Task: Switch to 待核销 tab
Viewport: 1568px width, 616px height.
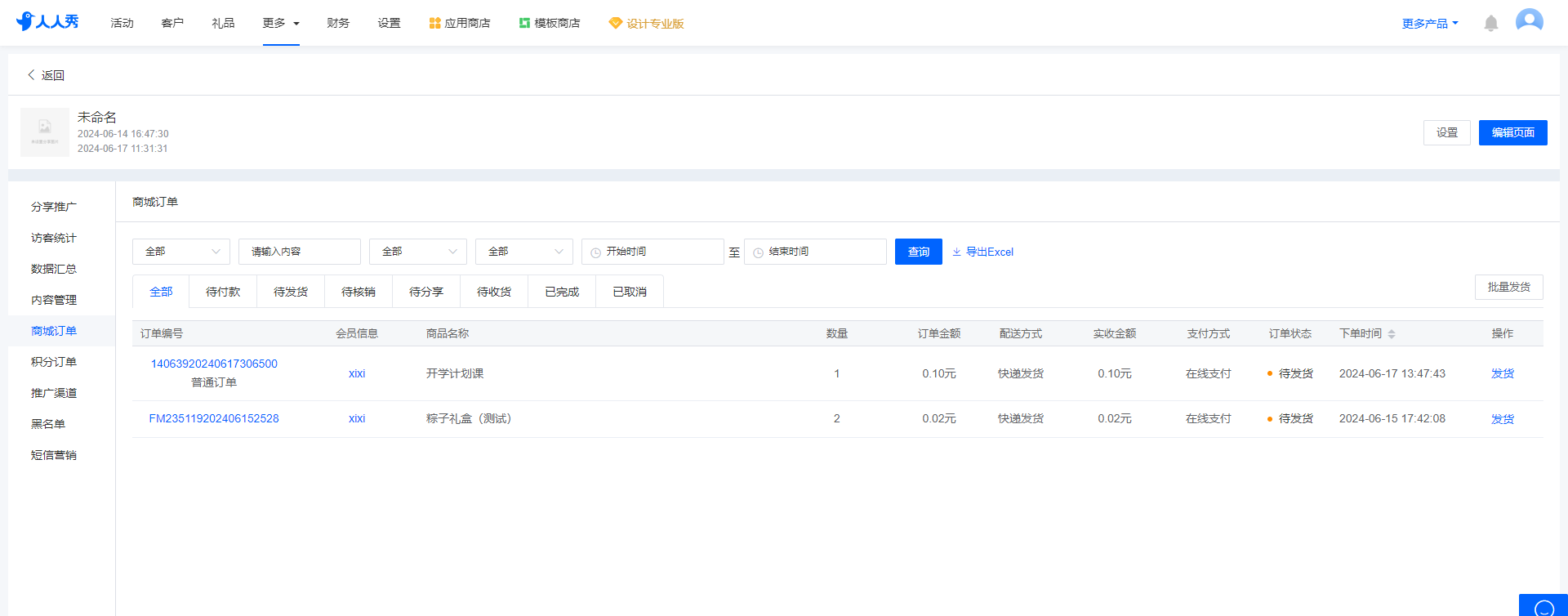Action: click(359, 292)
